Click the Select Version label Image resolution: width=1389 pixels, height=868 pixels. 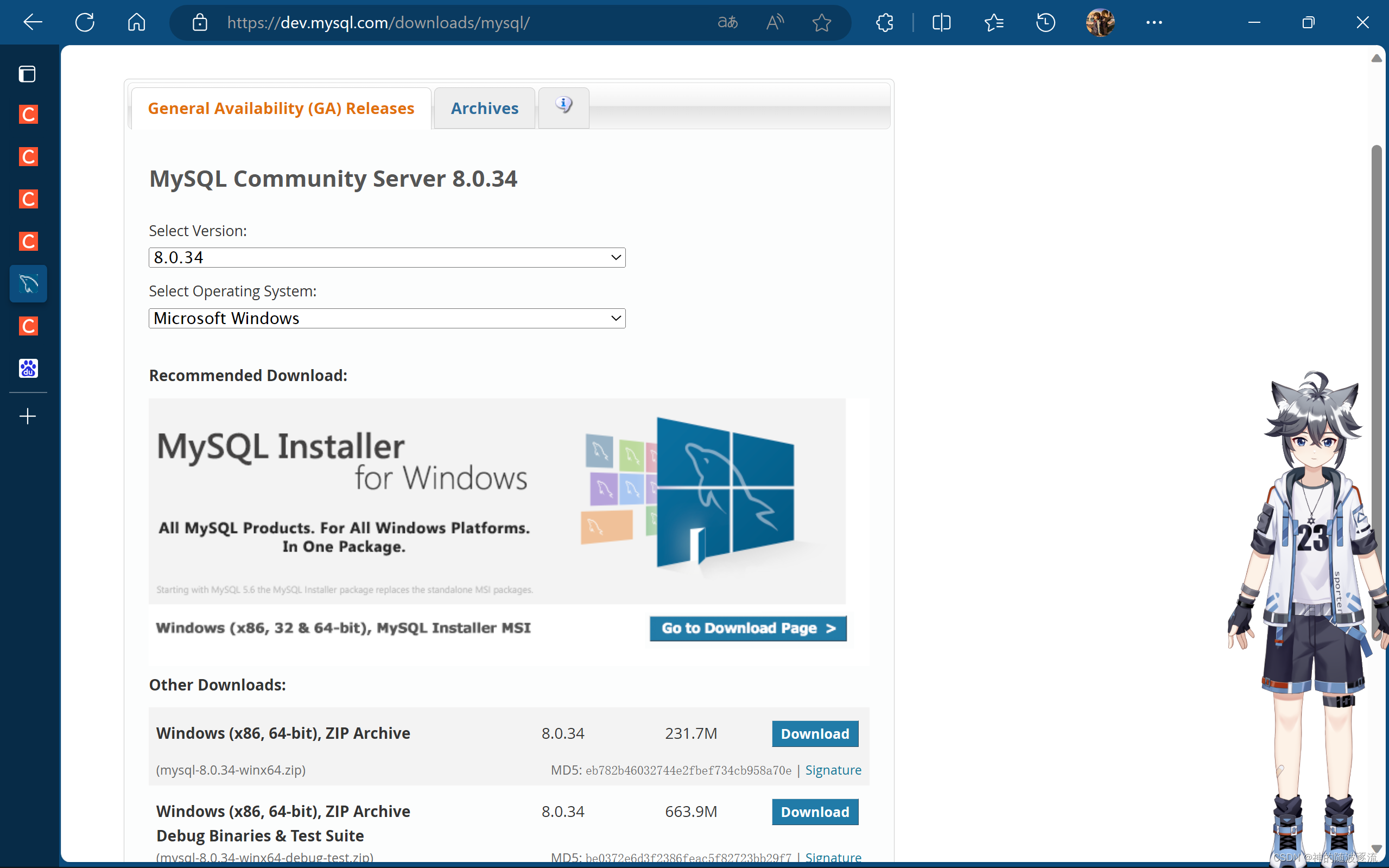click(x=198, y=231)
